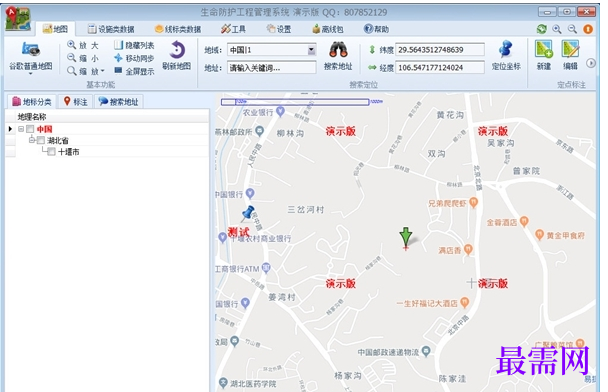
Task: Enable 移动同步 in the ribbon
Action: pos(134,58)
